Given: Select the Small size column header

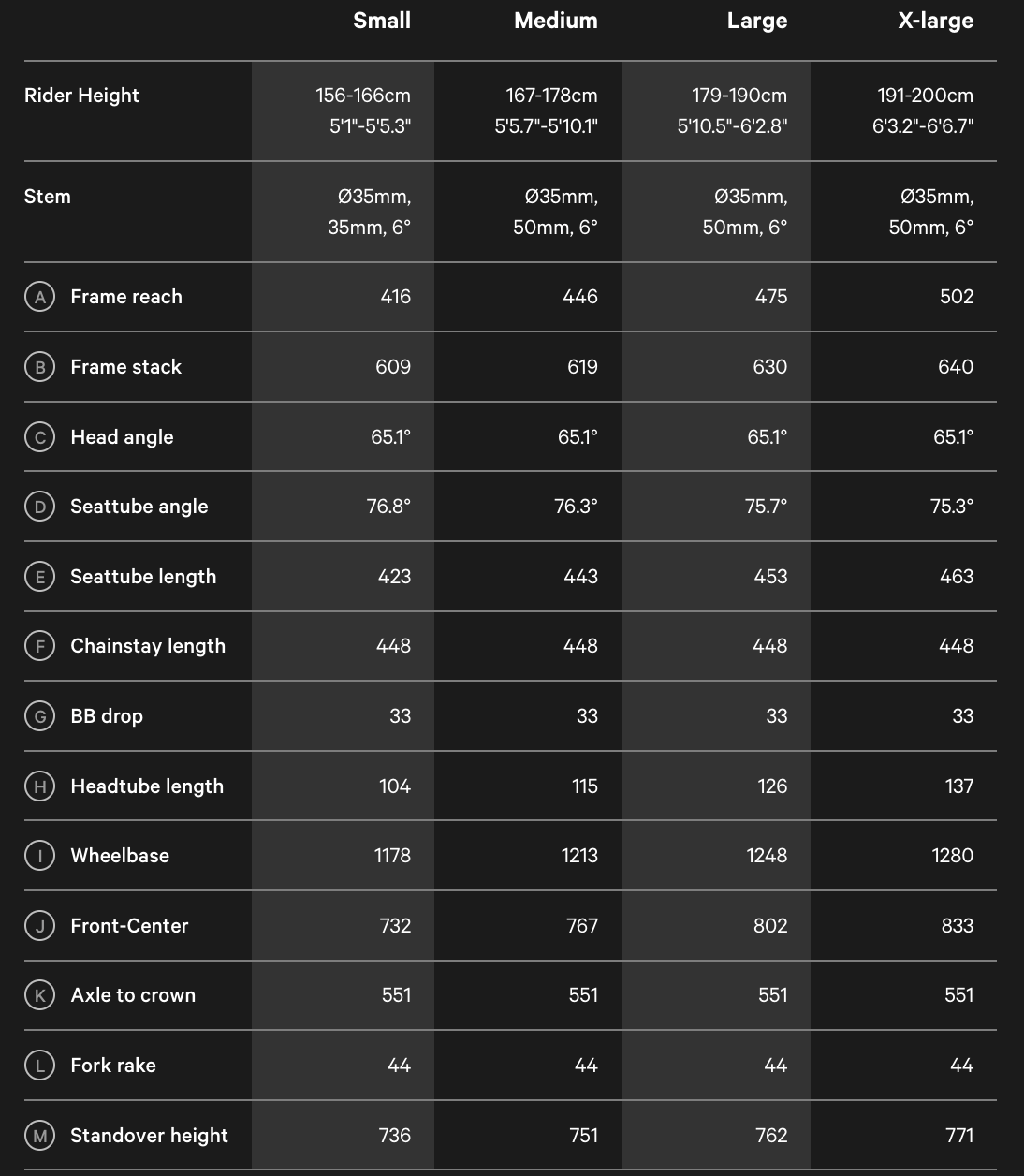Looking at the screenshot, I should [382, 21].
